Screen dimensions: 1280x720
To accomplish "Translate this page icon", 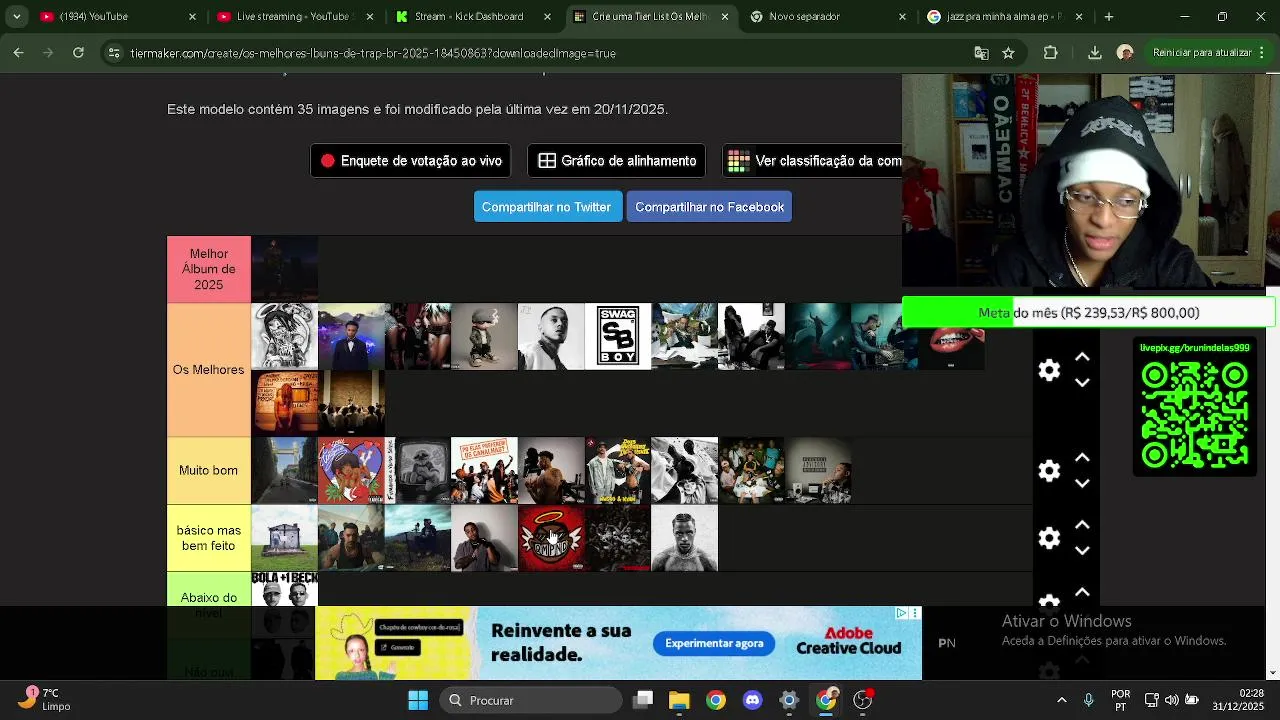I will (x=981, y=53).
